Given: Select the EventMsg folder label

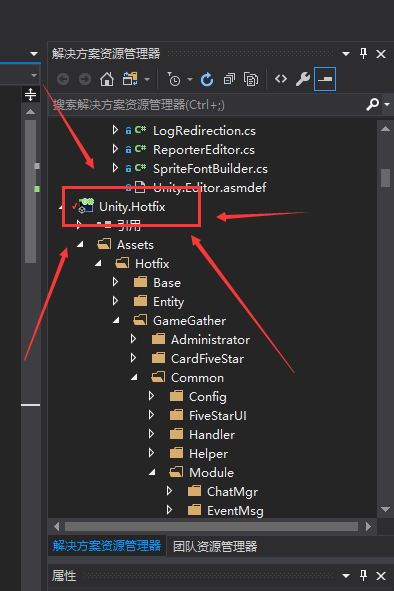Looking at the screenshot, I should 235,511.
